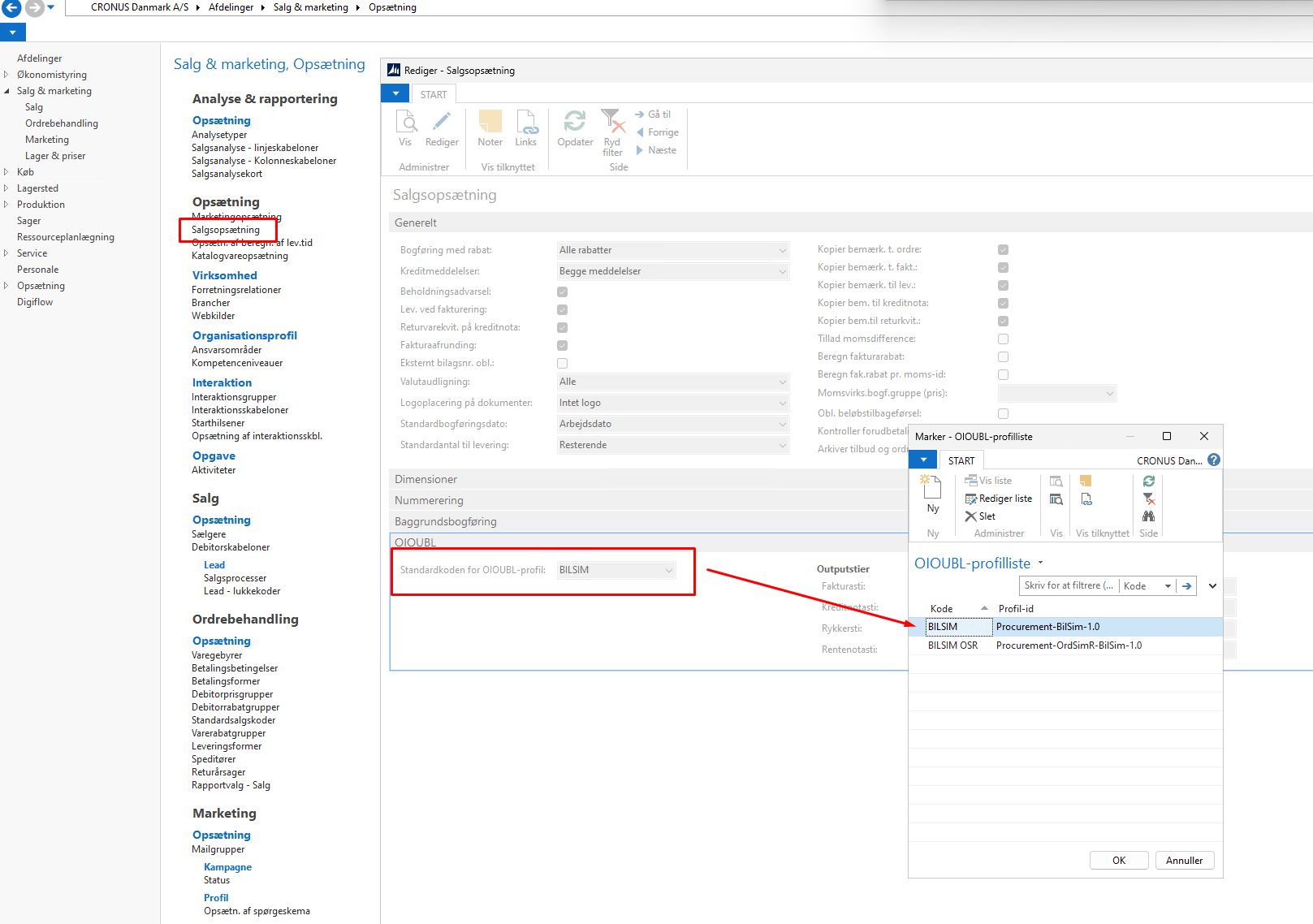The width and height of the screenshot is (1313, 924).
Task: Open the help question mark icon
Action: [1214, 460]
